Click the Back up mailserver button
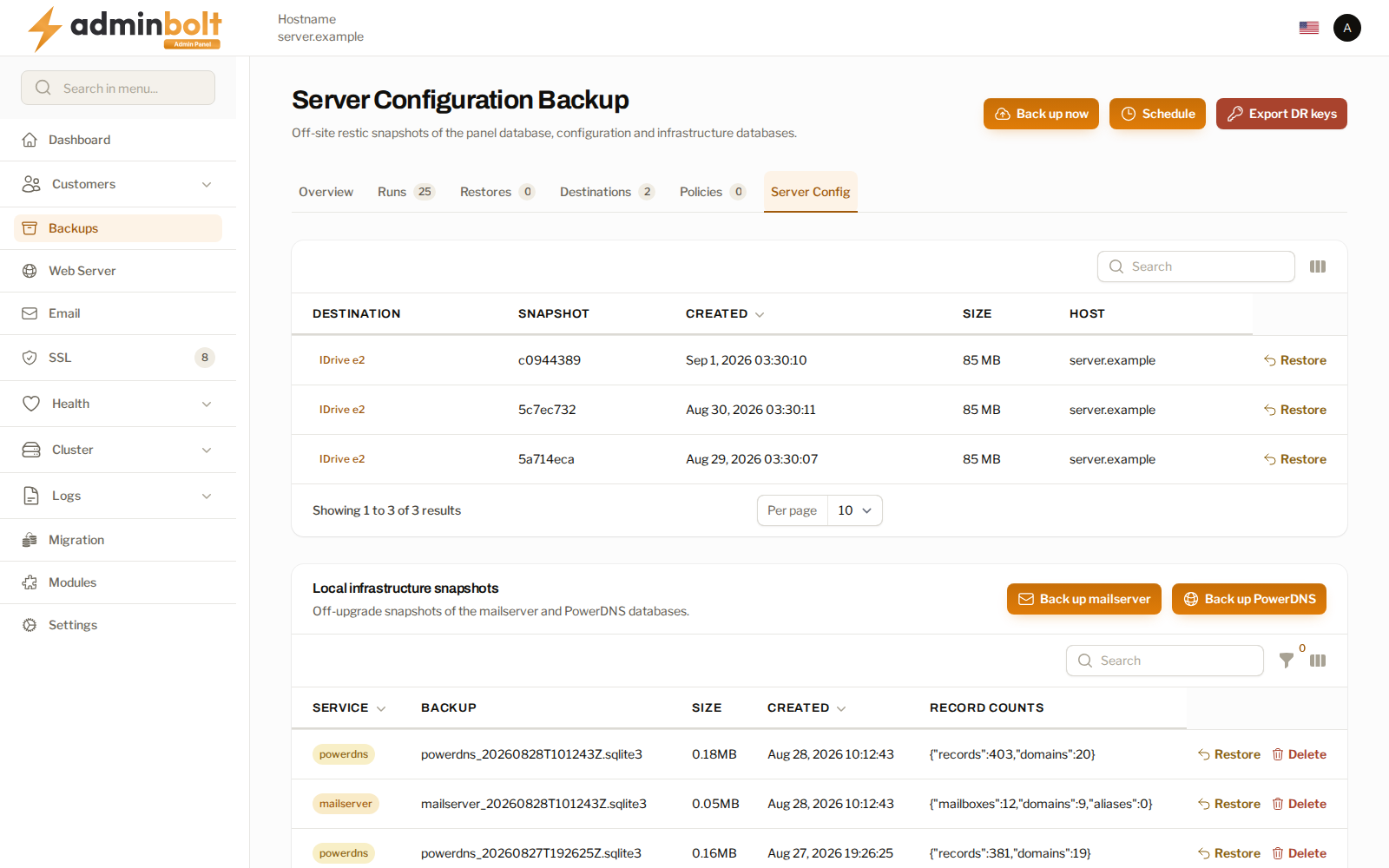The width and height of the screenshot is (1389, 868). (x=1084, y=599)
